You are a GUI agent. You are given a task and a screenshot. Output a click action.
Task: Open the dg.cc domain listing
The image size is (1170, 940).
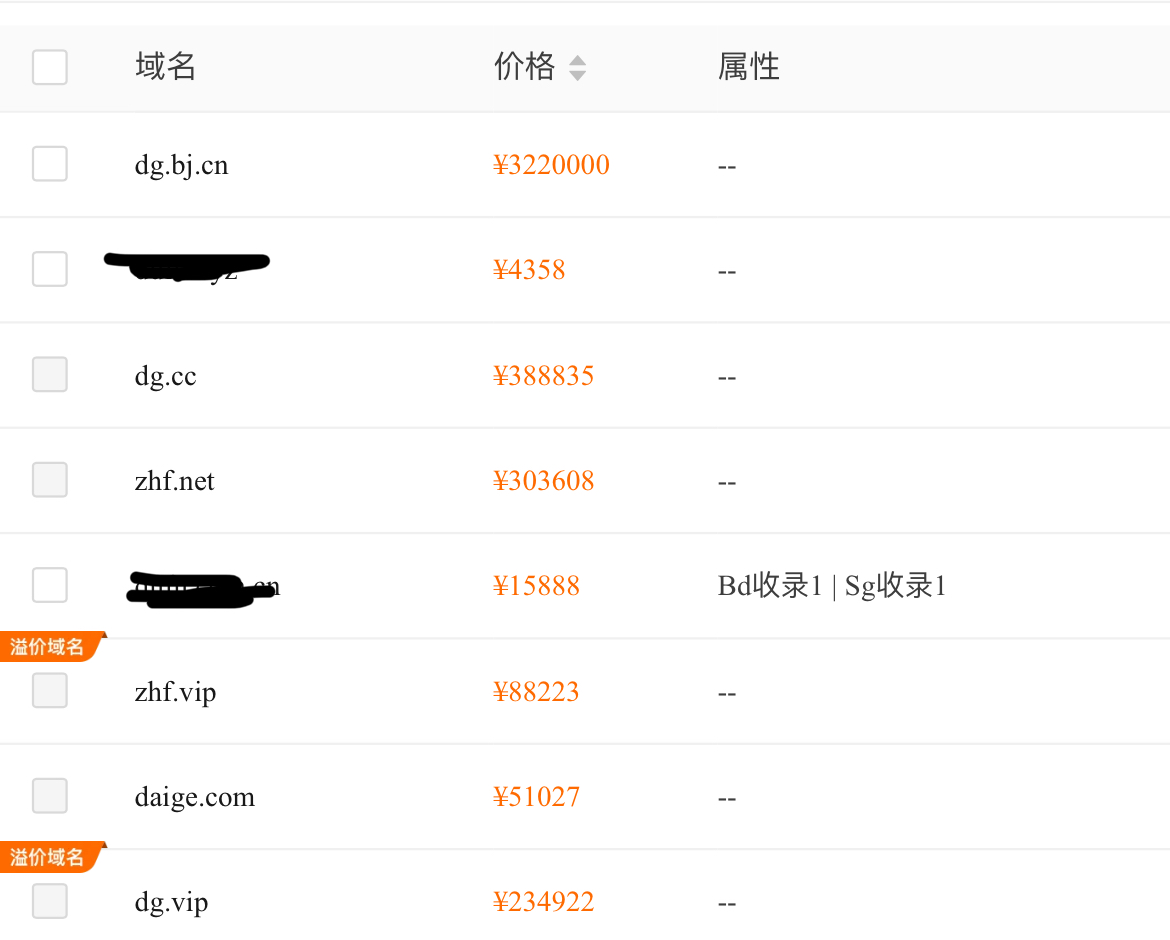click(165, 376)
